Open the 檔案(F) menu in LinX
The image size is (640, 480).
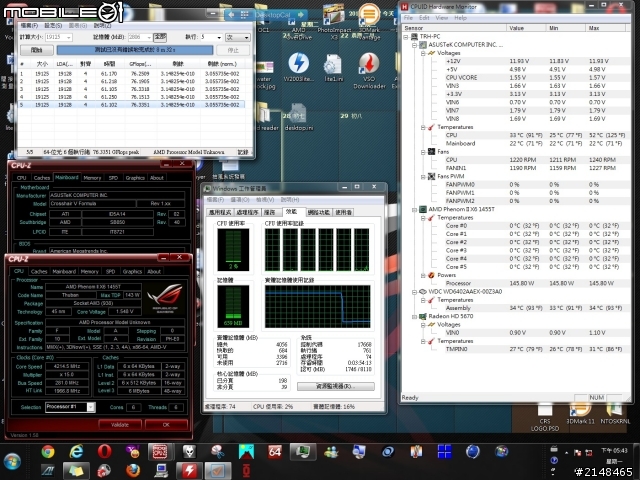click(x=29, y=26)
